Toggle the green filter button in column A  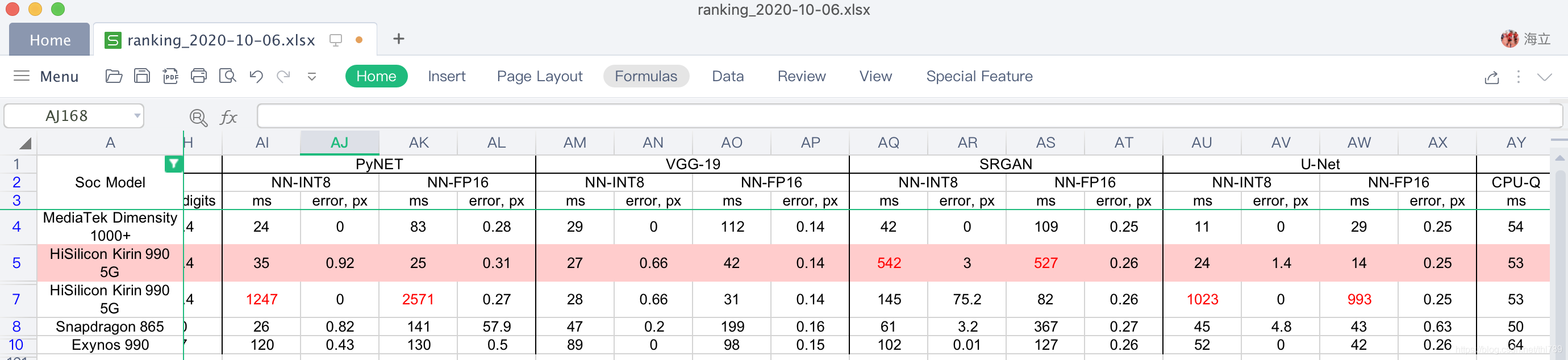point(173,164)
